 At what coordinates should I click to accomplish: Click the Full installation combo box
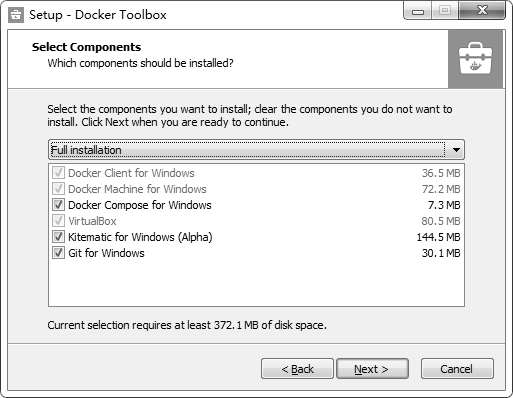coord(256,150)
